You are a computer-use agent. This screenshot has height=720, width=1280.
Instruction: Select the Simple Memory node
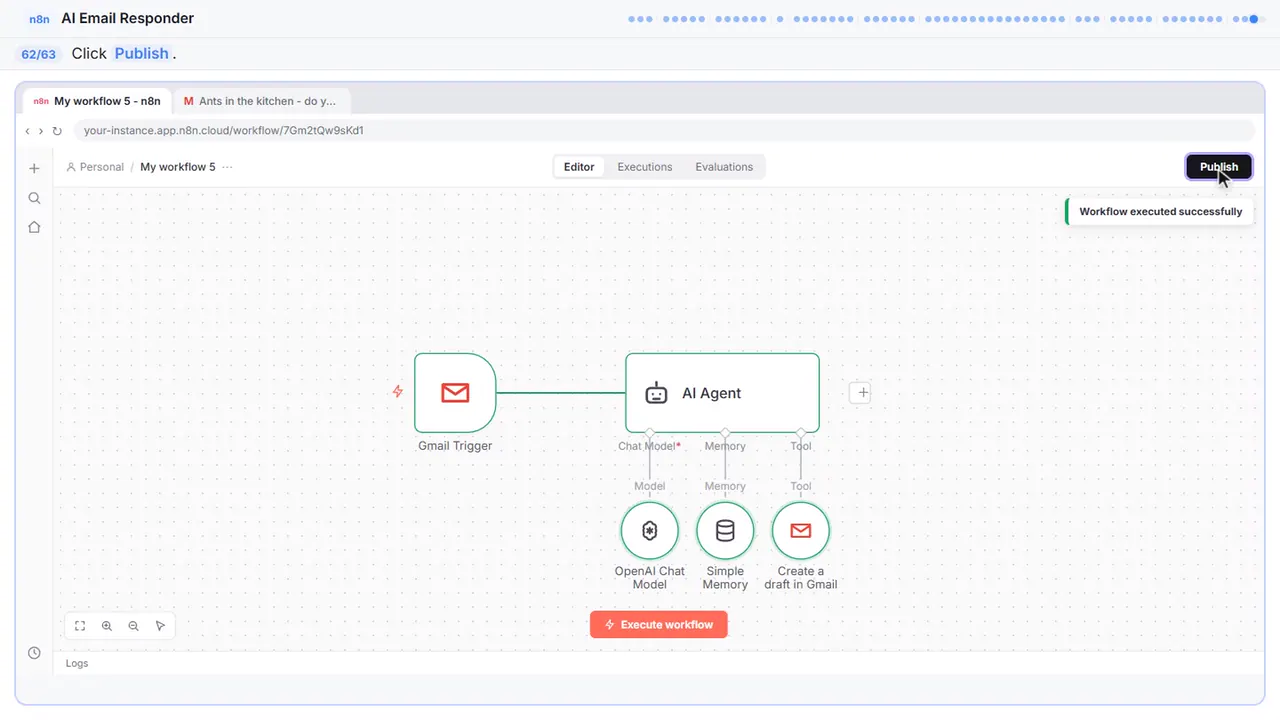[725, 531]
